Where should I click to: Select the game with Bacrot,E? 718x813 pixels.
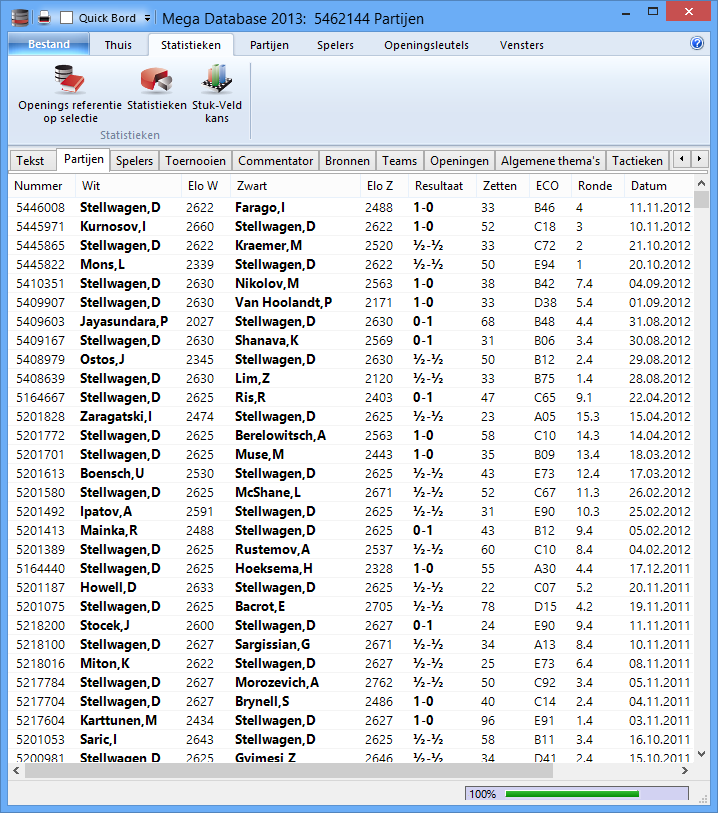[351, 607]
